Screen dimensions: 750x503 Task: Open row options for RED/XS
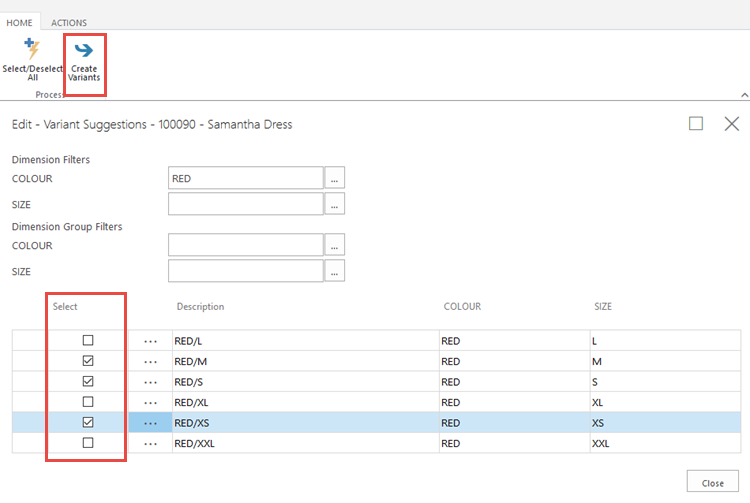pos(151,423)
